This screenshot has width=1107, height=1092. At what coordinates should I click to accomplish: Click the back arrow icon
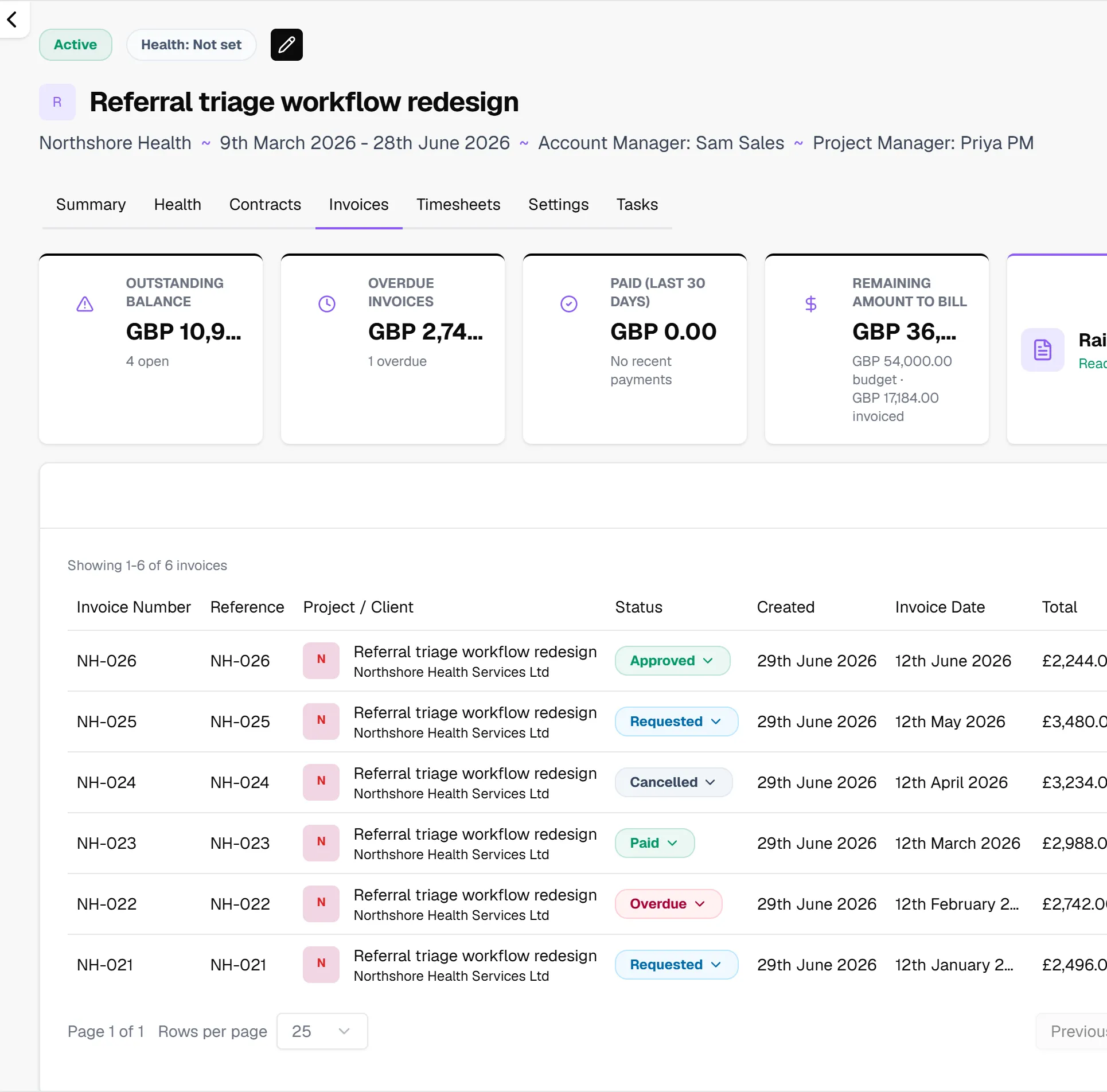[12, 19]
